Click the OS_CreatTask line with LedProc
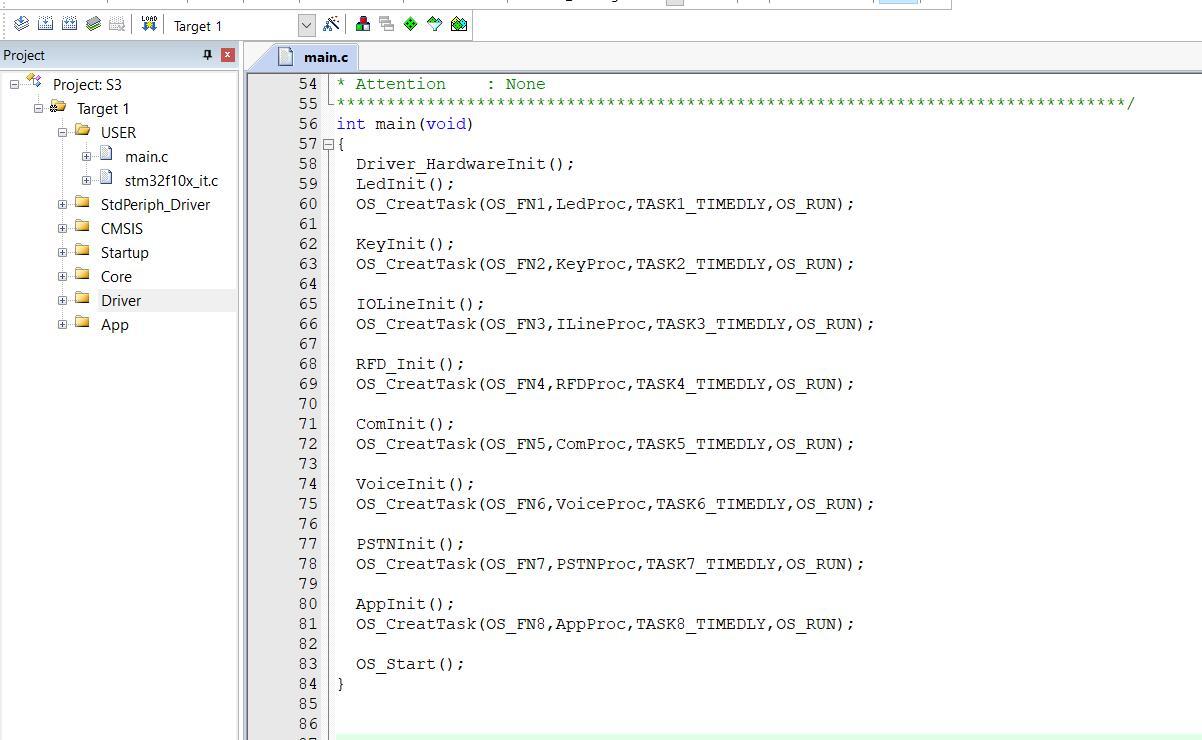This screenshot has width=1202, height=740. pos(605,204)
